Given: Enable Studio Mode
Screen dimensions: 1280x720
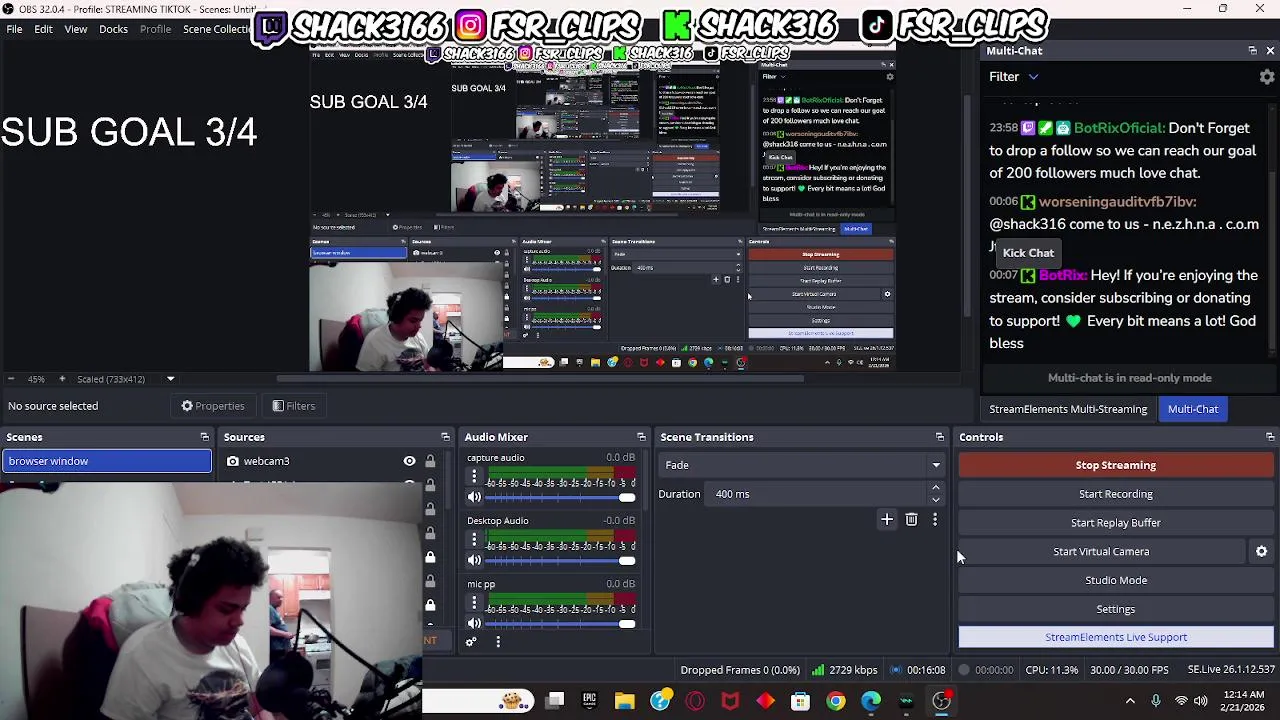Looking at the screenshot, I should (x=1116, y=580).
